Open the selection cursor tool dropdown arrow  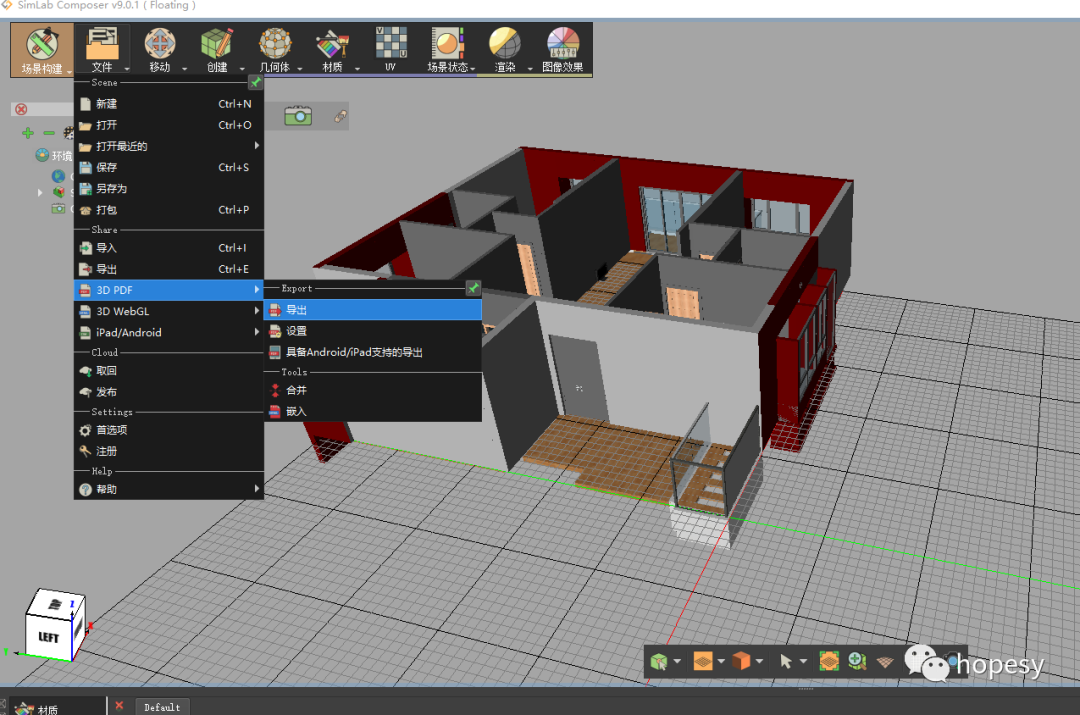(803, 661)
